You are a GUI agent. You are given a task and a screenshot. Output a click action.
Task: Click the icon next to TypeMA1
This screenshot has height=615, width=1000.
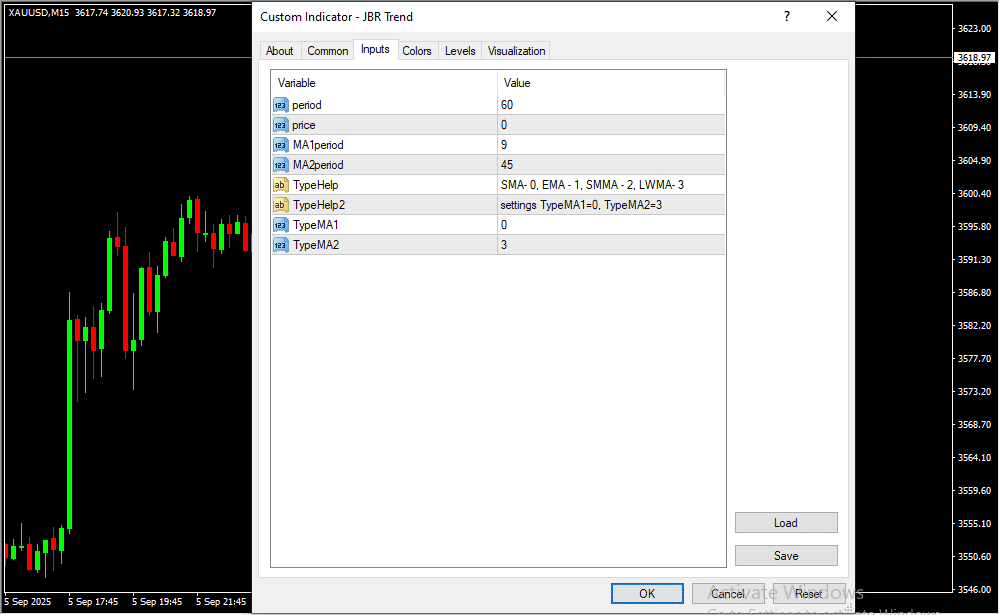(x=280, y=225)
